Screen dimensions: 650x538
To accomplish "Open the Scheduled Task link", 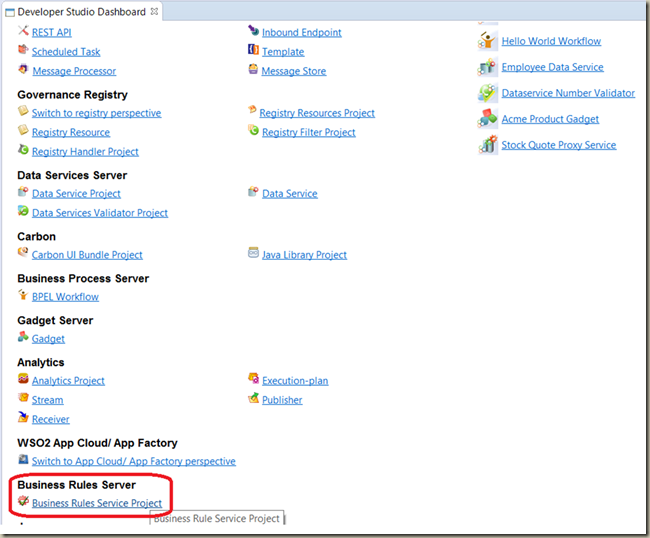I will point(66,52).
